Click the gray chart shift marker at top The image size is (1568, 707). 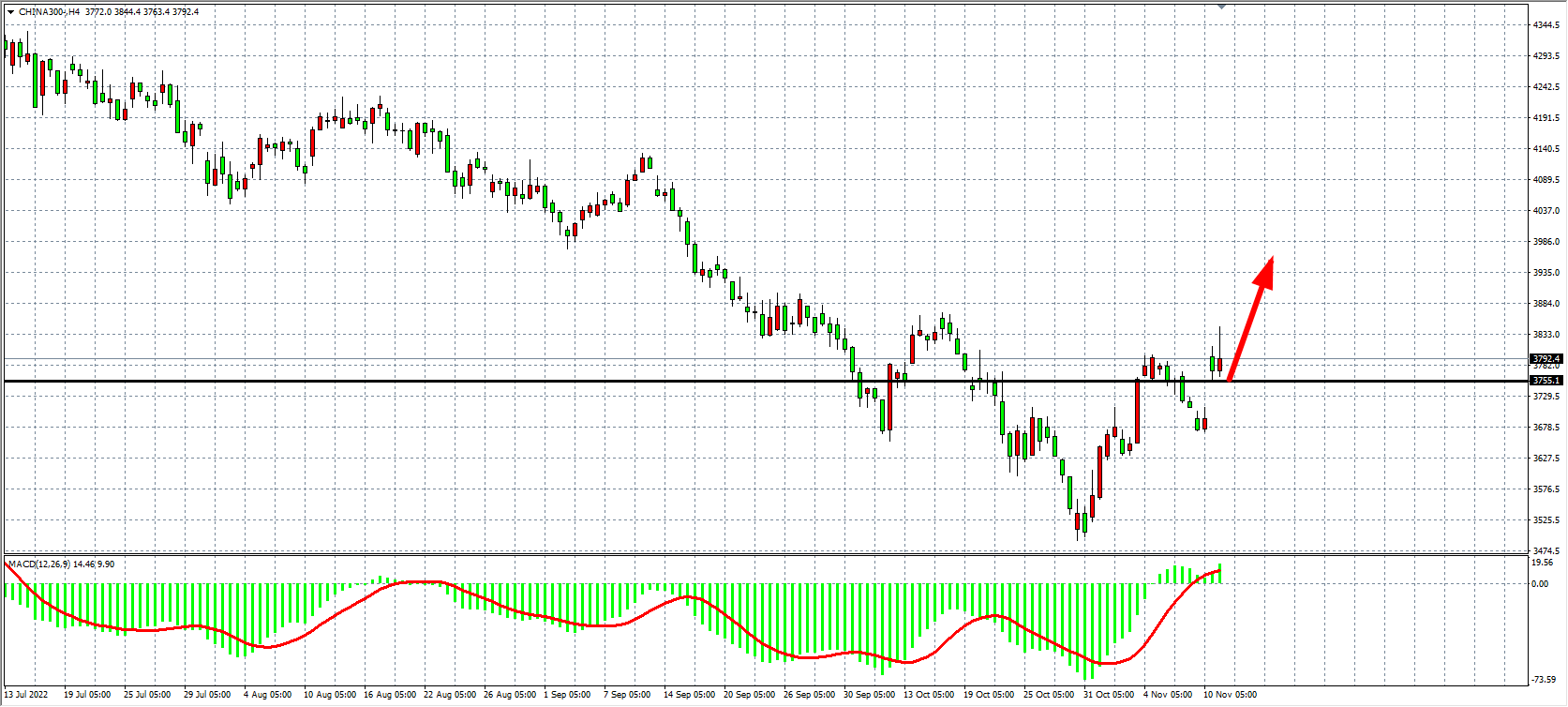[1221, 7]
